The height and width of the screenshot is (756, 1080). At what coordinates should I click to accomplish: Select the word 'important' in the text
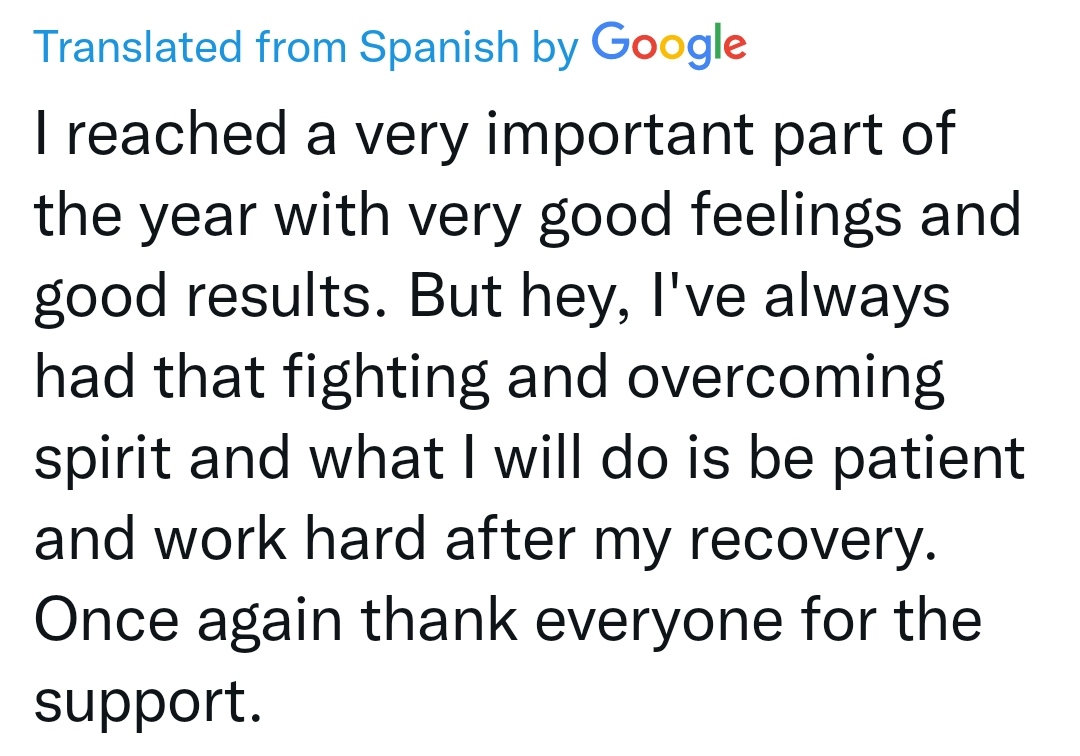pyautogui.click(x=619, y=134)
